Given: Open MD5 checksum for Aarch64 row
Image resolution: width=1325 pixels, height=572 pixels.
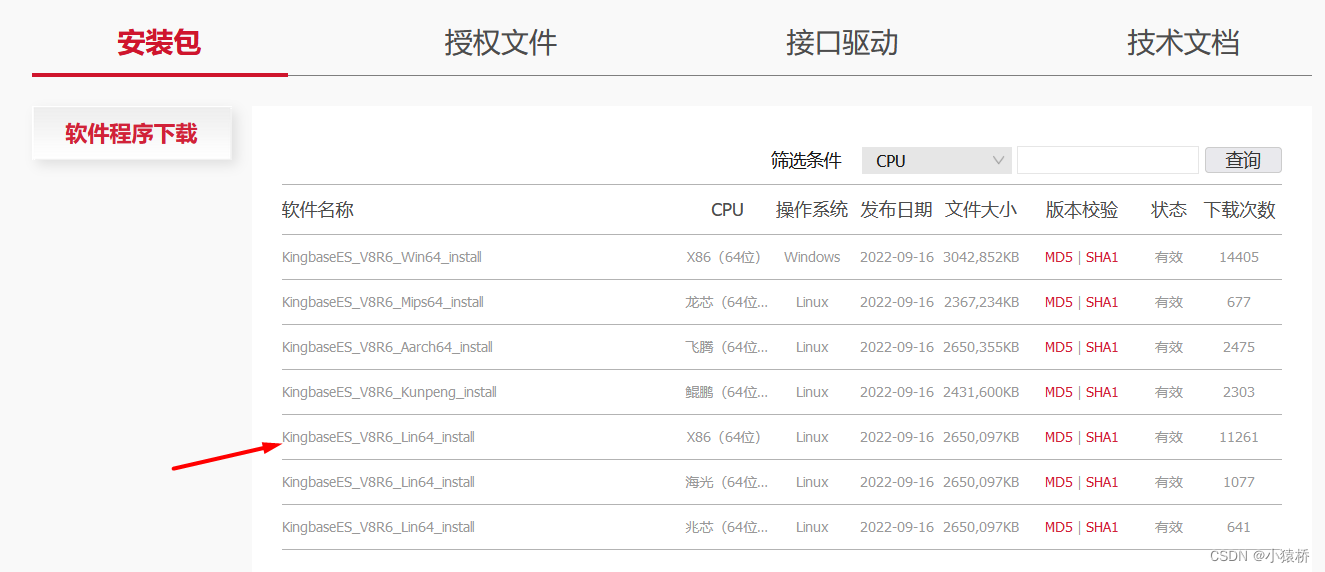Looking at the screenshot, I should pyautogui.click(x=1058, y=347).
